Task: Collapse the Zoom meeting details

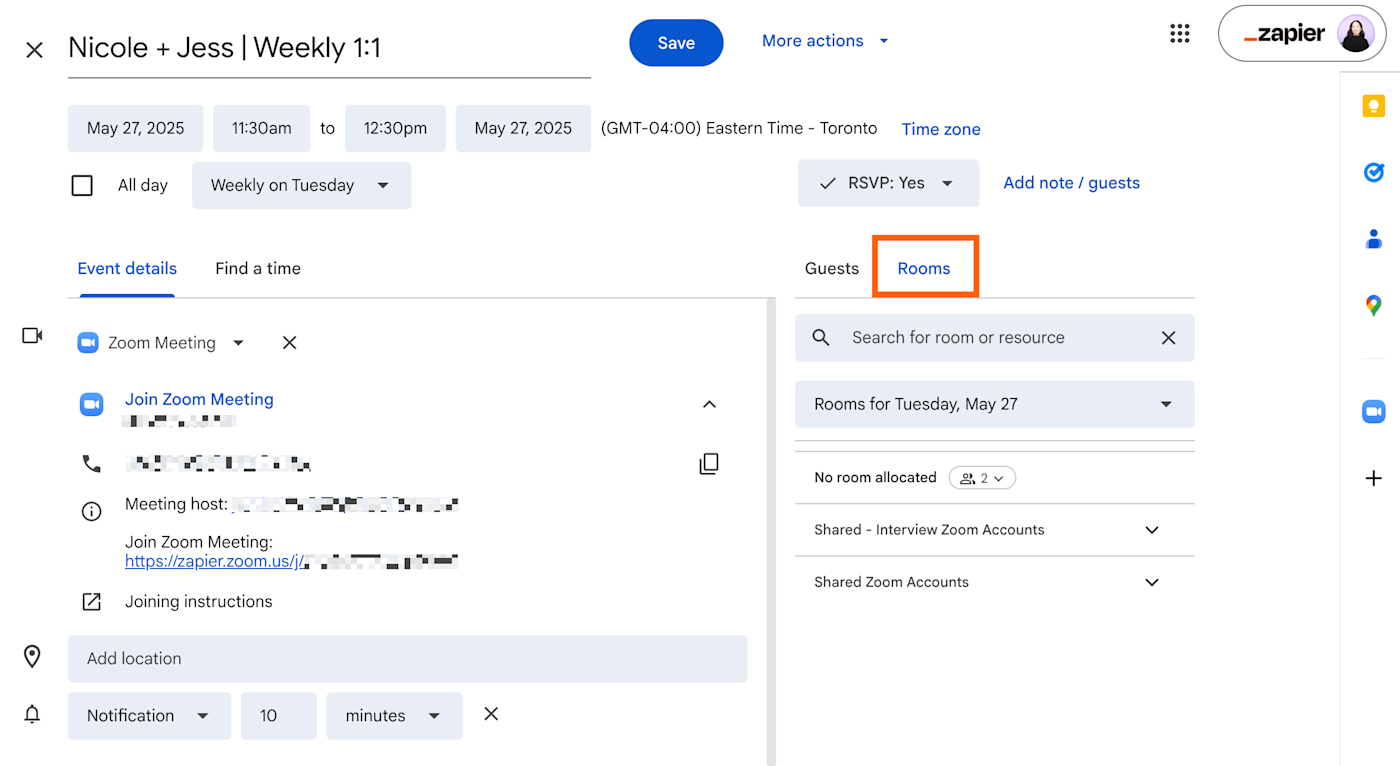Action: point(709,404)
